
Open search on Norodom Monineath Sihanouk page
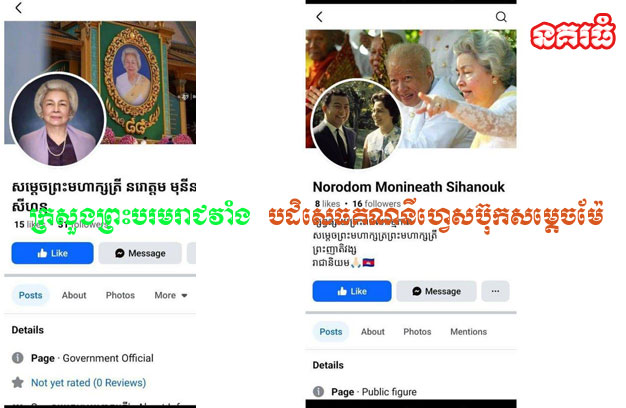point(501,17)
